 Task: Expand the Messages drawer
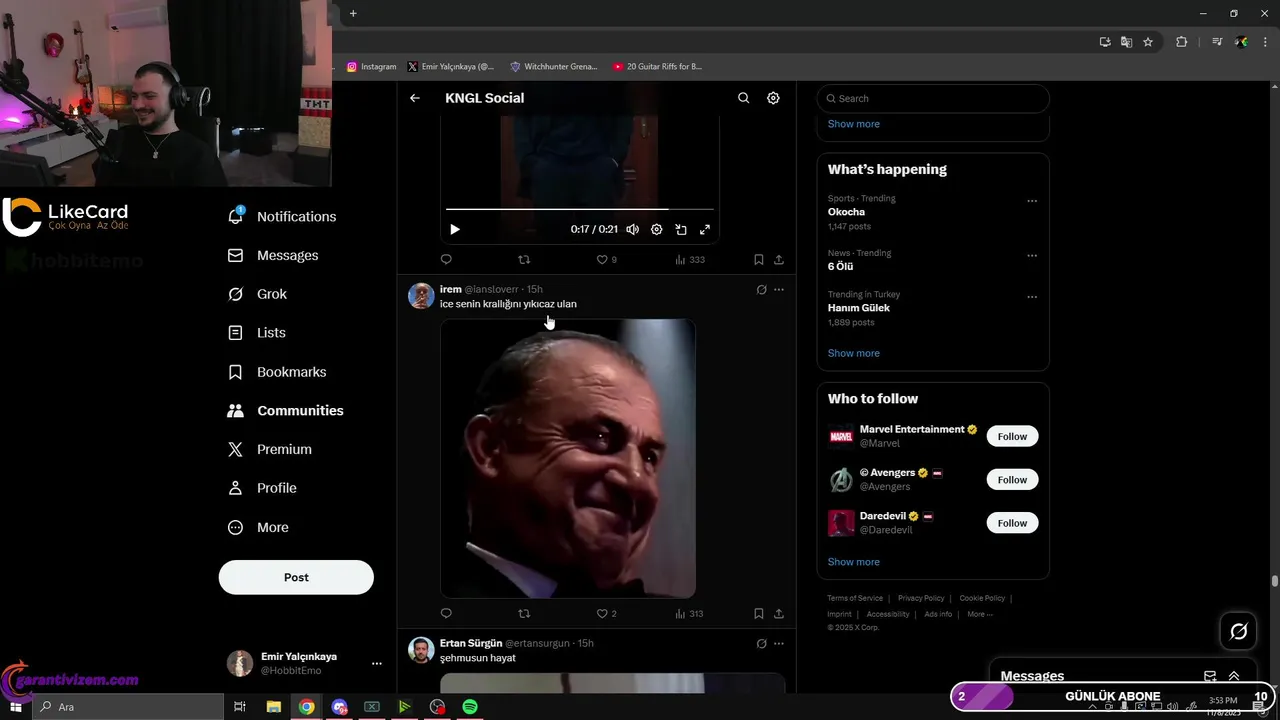tap(1234, 676)
